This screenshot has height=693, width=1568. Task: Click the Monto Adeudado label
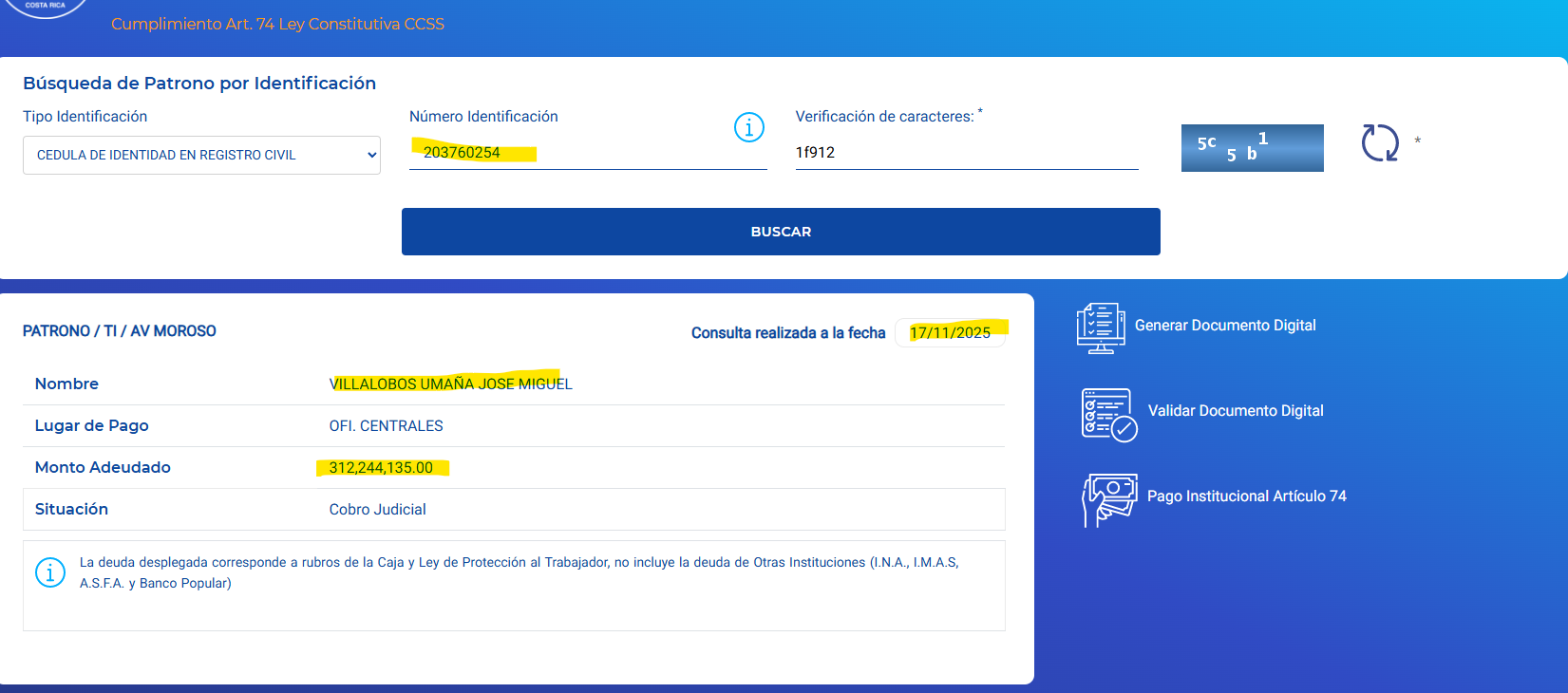click(103, 467)
